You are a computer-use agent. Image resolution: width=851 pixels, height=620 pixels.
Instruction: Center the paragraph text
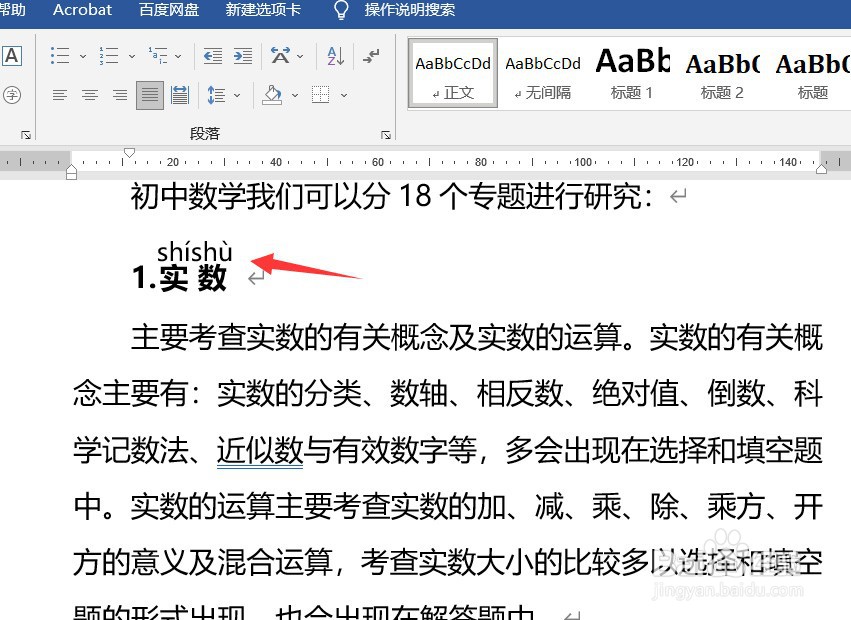pos(90,96)
